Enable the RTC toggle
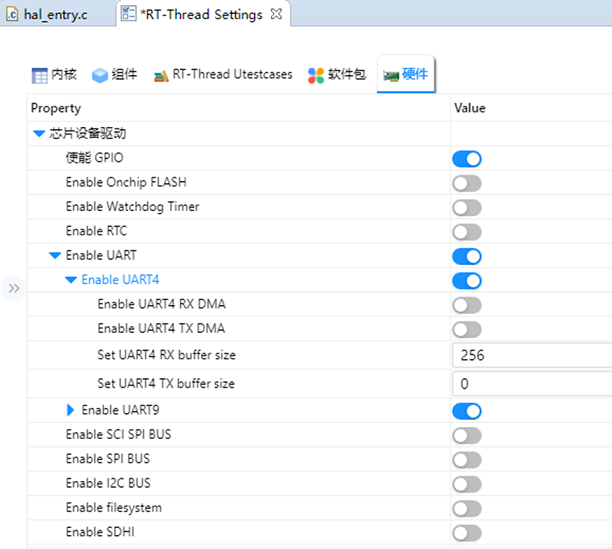 pyautogui.click(x=467, y=232)
